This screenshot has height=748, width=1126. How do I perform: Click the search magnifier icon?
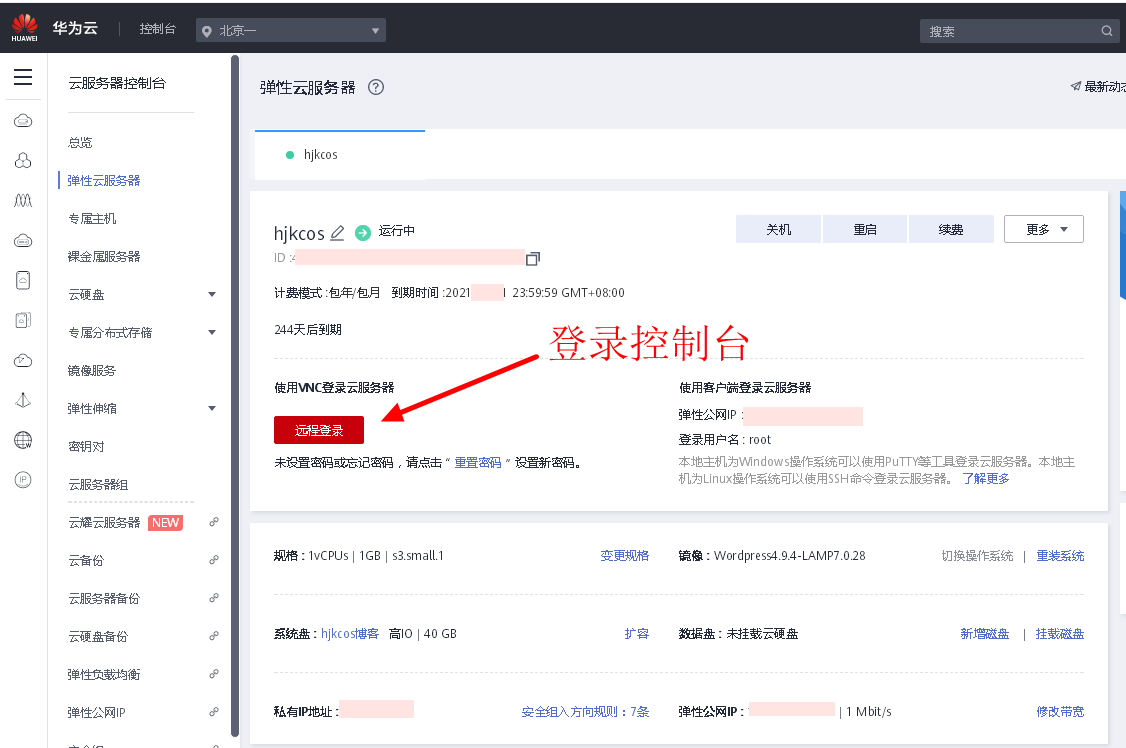(1107, 31)
